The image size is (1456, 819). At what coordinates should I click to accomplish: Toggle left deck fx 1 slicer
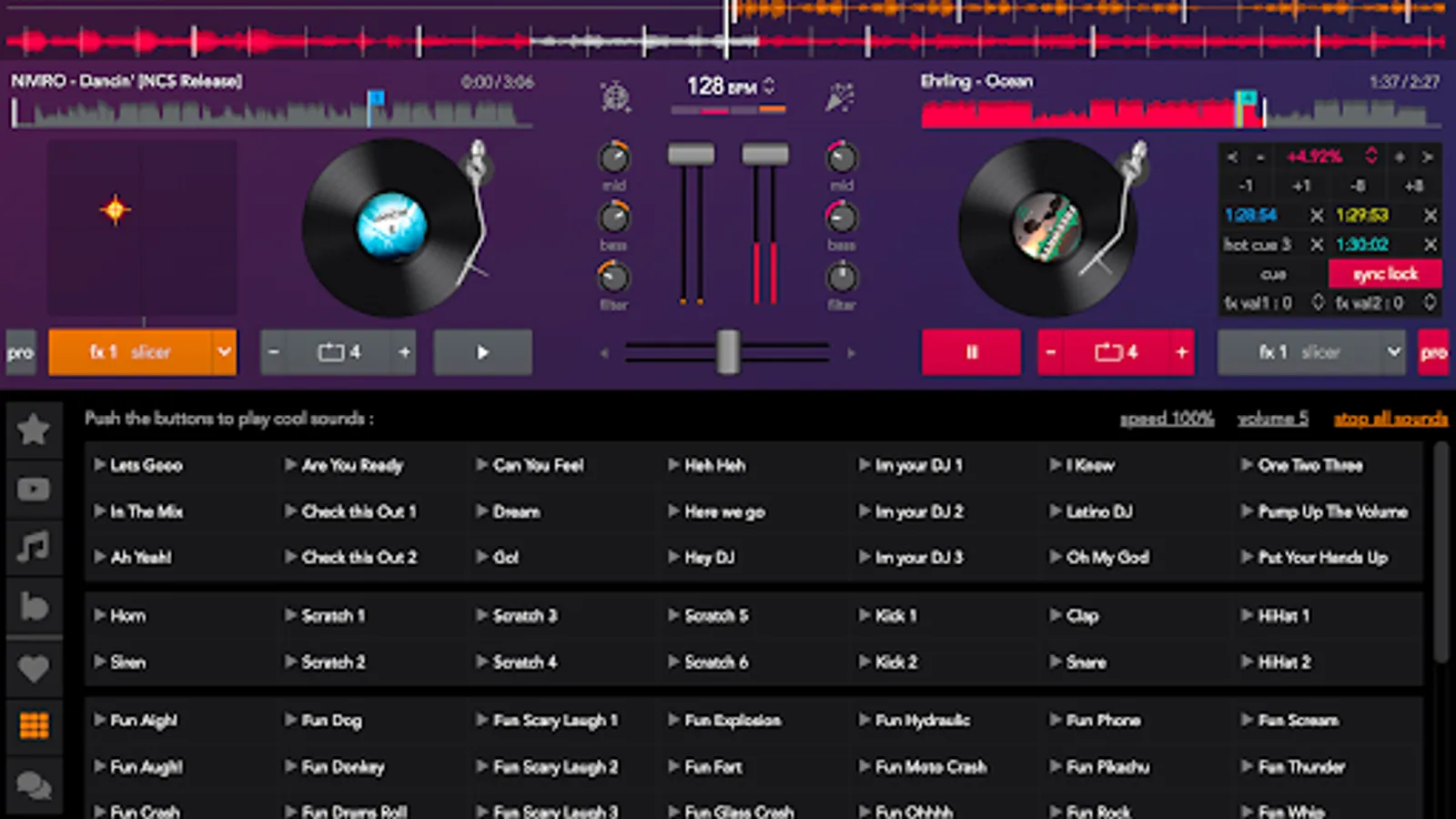tap(130, 352)
